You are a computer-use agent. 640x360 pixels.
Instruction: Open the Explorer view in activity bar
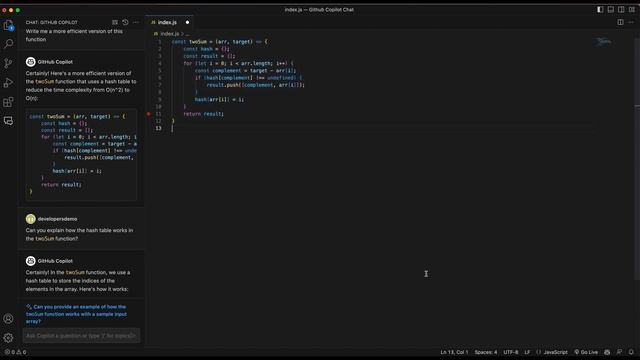(x=8, y=25)
